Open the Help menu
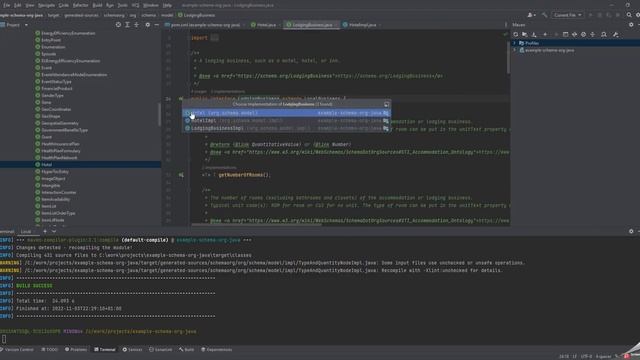Screen dimensions: 640x360 point(167,5)
